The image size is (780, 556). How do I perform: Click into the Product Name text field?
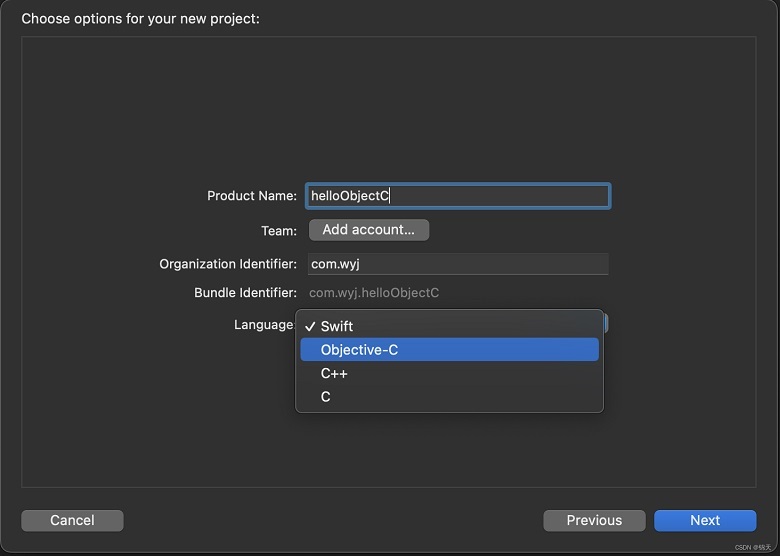(x=458, y=196)
